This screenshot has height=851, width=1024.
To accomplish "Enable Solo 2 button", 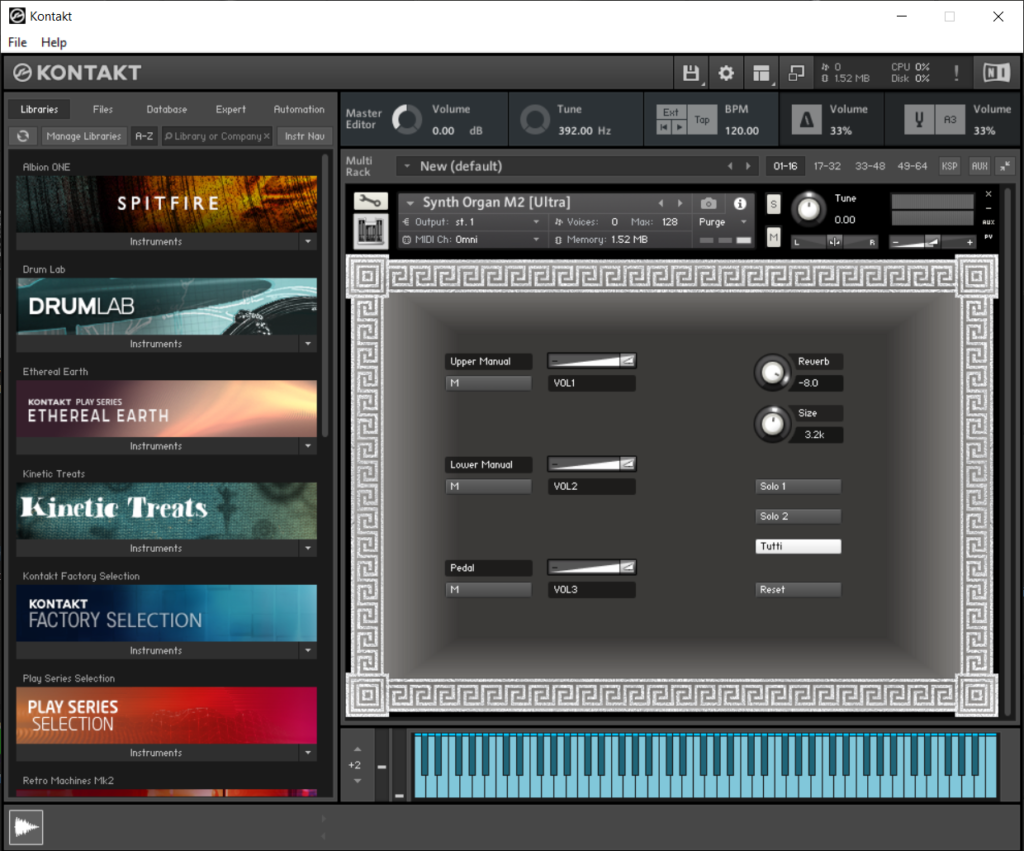I will click(x=798, y=516).
